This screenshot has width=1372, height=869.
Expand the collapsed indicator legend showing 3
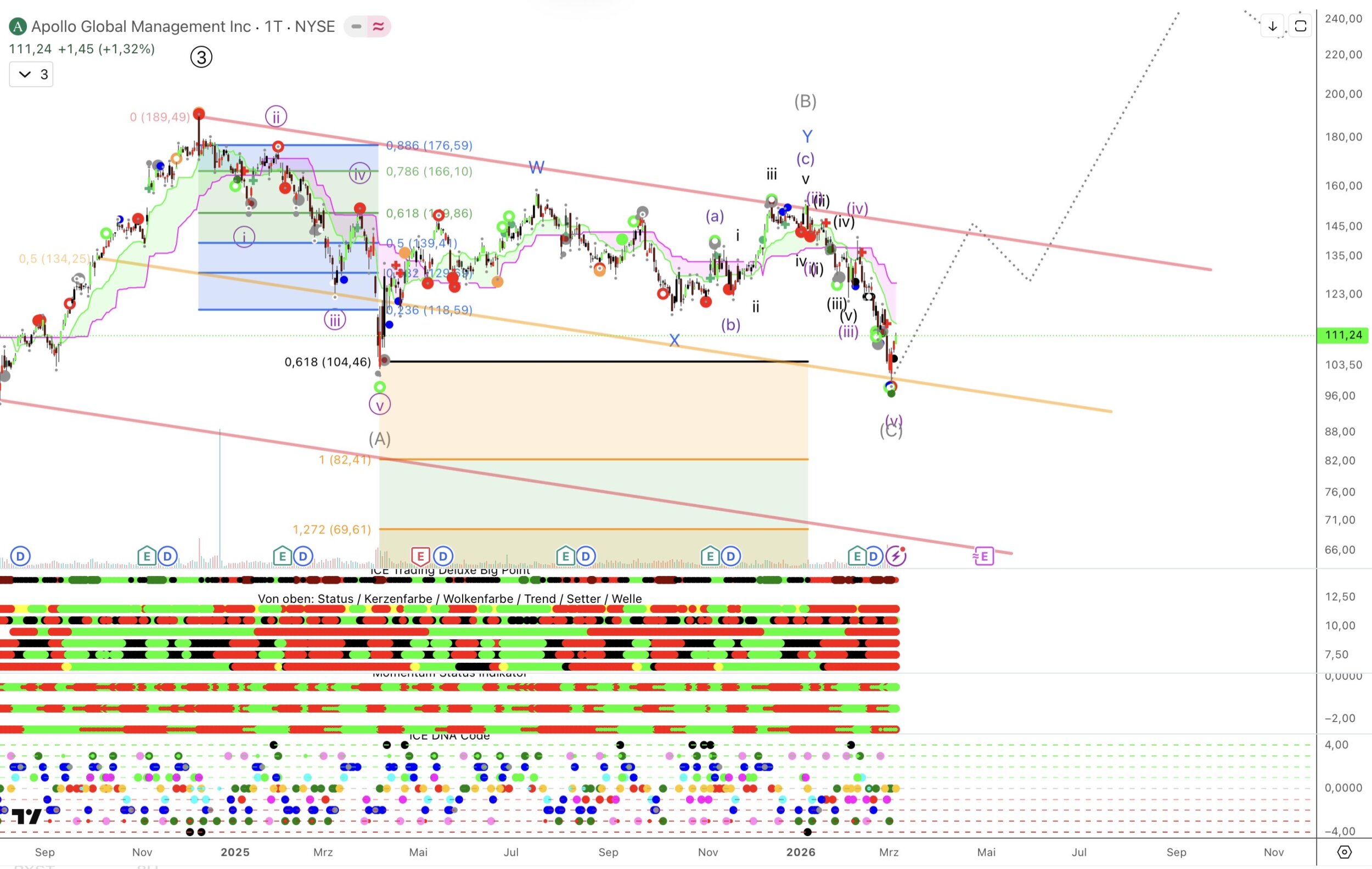pyautogui.click(x=31, y=74)
